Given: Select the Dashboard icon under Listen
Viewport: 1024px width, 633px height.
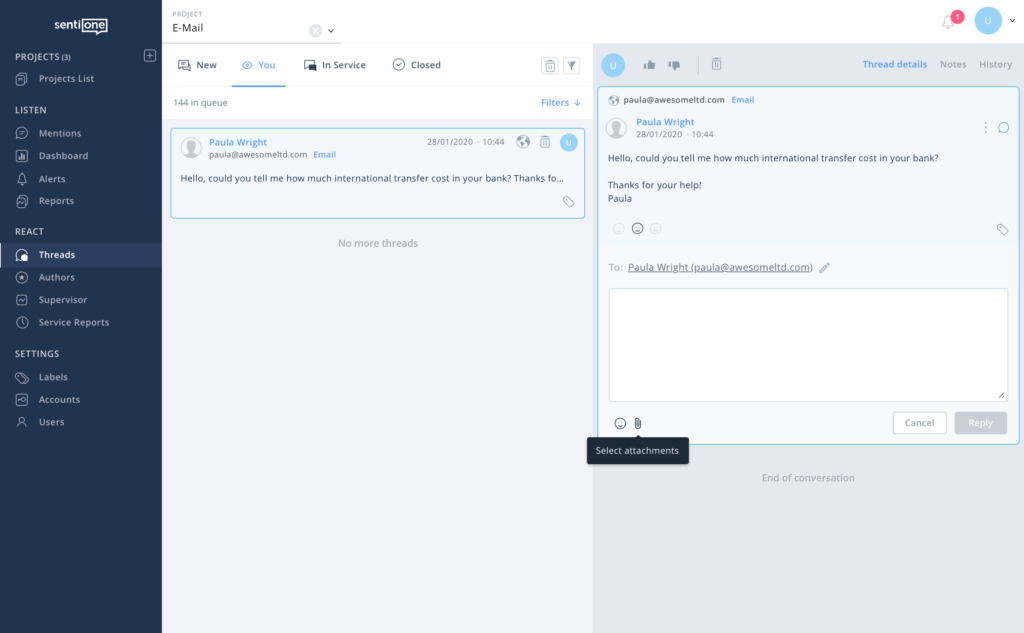Looking at the screenshot, I should pyautogui.click(x=20, y=154).
